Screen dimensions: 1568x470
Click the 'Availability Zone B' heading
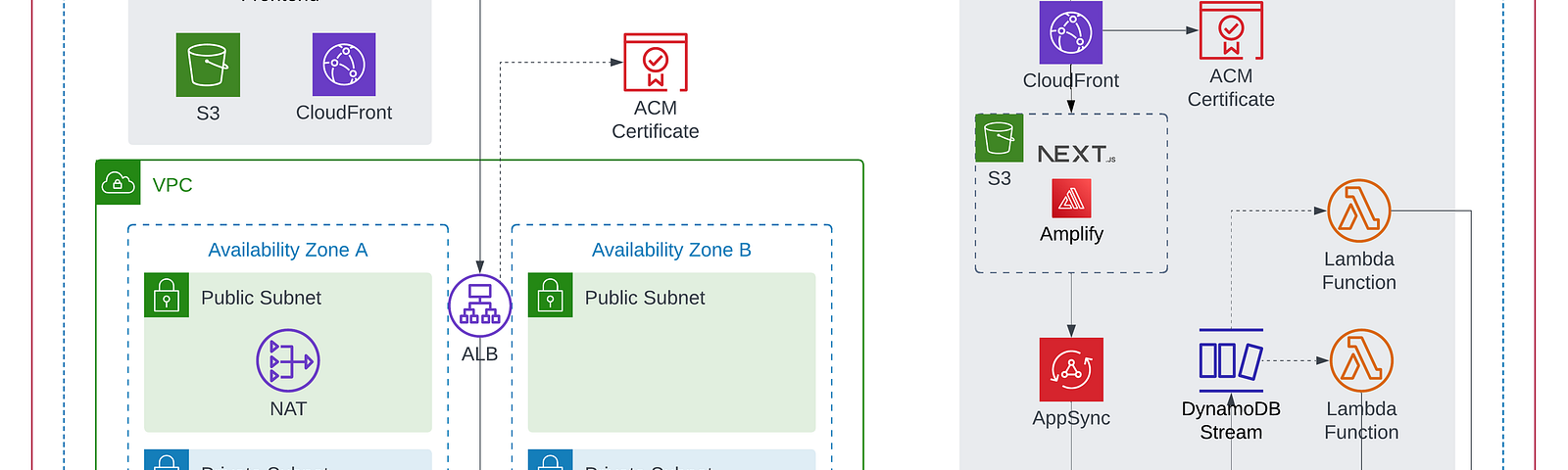click(671, 250)
